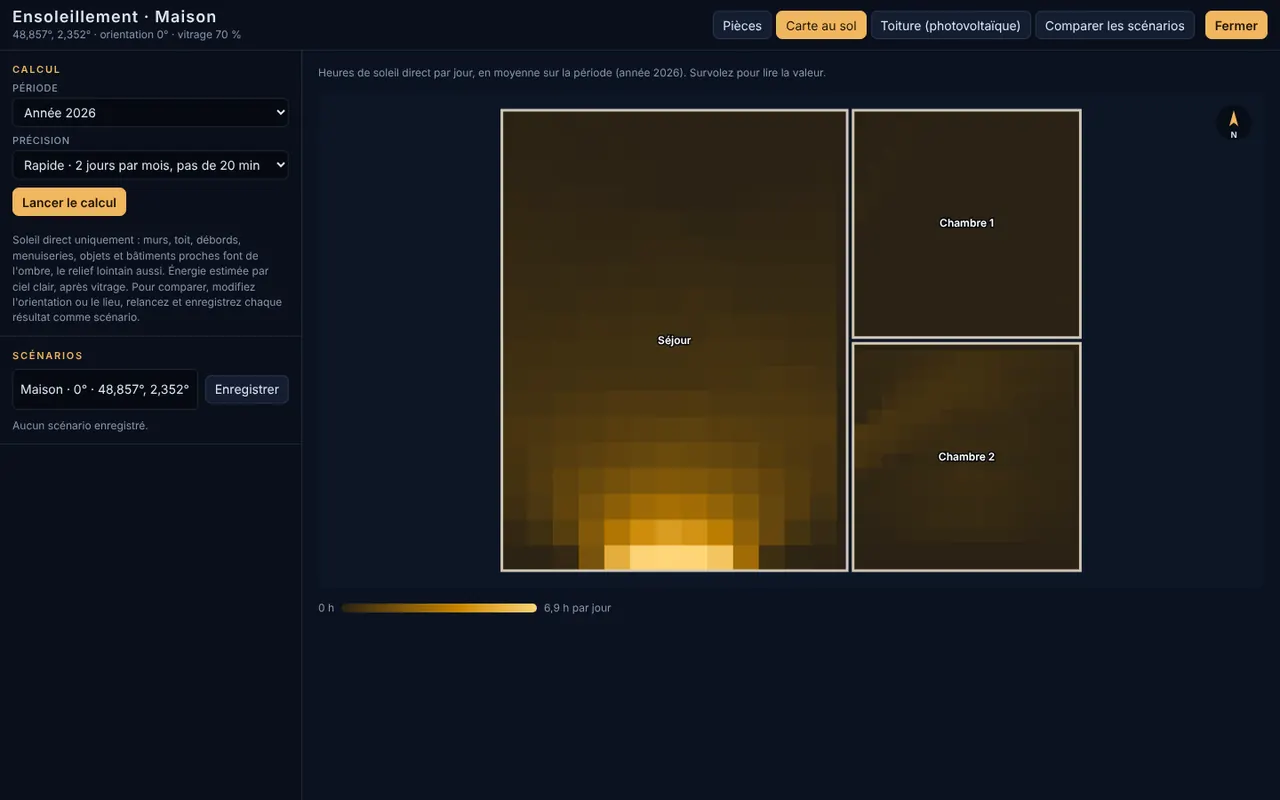Click the coordinates and orientation subtitle

[x=127, y=35]
